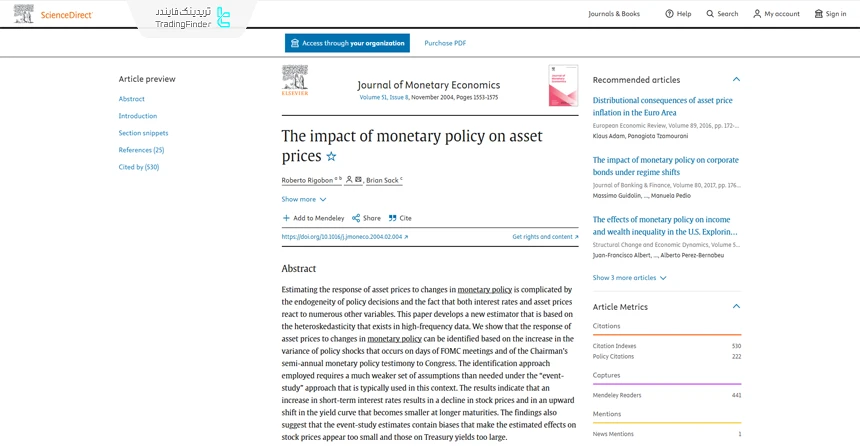Expand Show 3 more articles

pyautogui.click(x=629, y=278)
